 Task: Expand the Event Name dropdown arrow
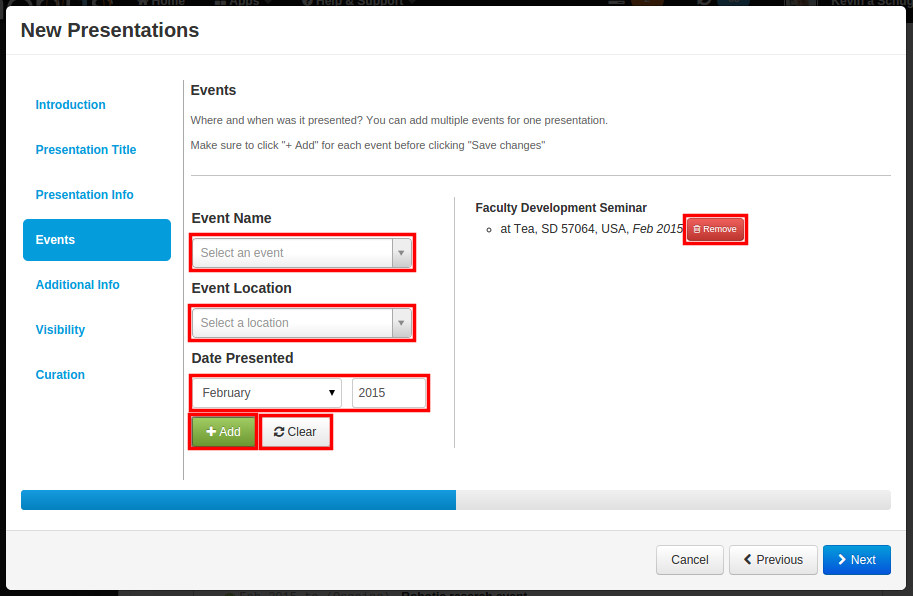click(x=401, y=253)
